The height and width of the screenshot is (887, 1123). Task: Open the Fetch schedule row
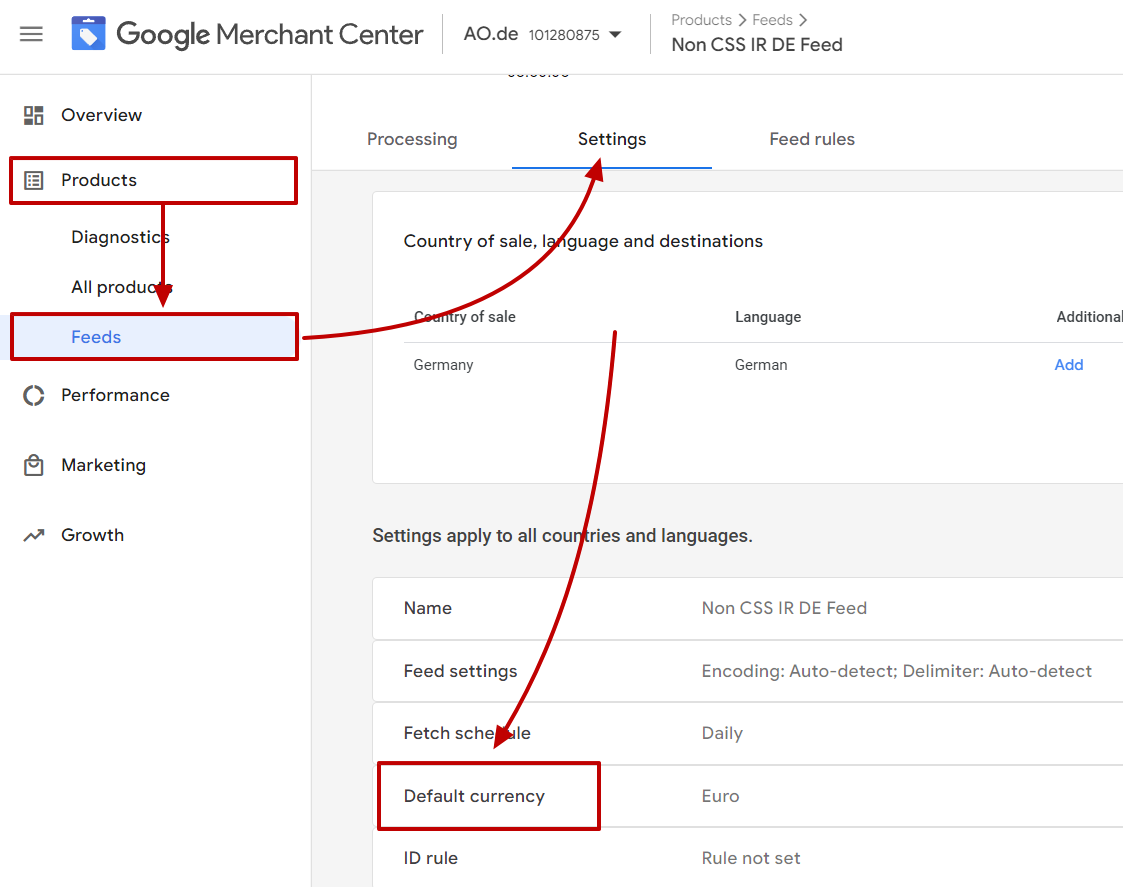pos(747,734)
